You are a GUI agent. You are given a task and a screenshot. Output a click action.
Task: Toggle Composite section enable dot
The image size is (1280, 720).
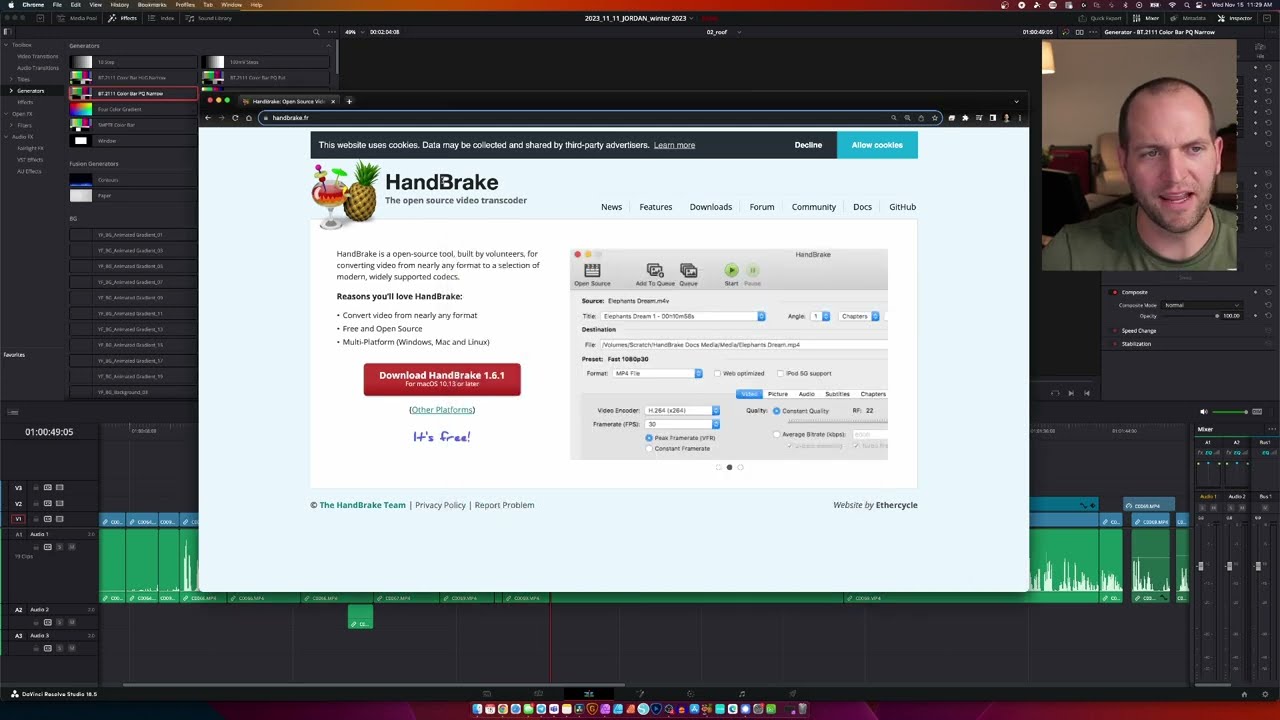[1115, 292]
